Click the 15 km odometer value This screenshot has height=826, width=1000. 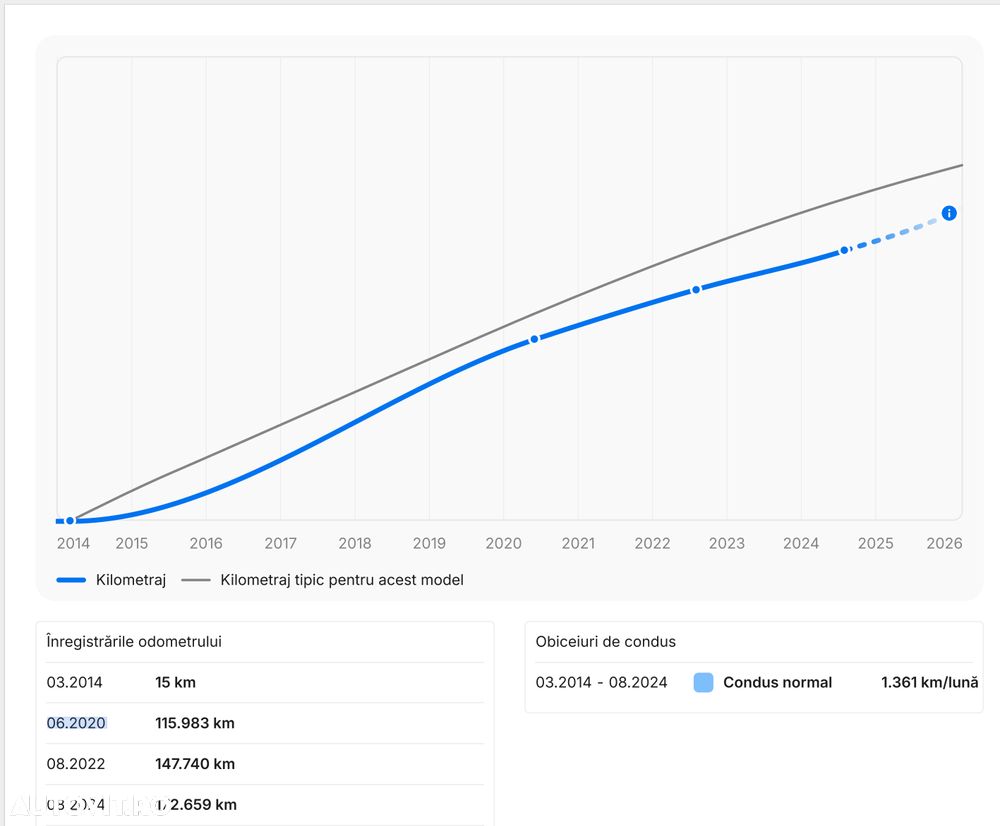click(175, 683)
